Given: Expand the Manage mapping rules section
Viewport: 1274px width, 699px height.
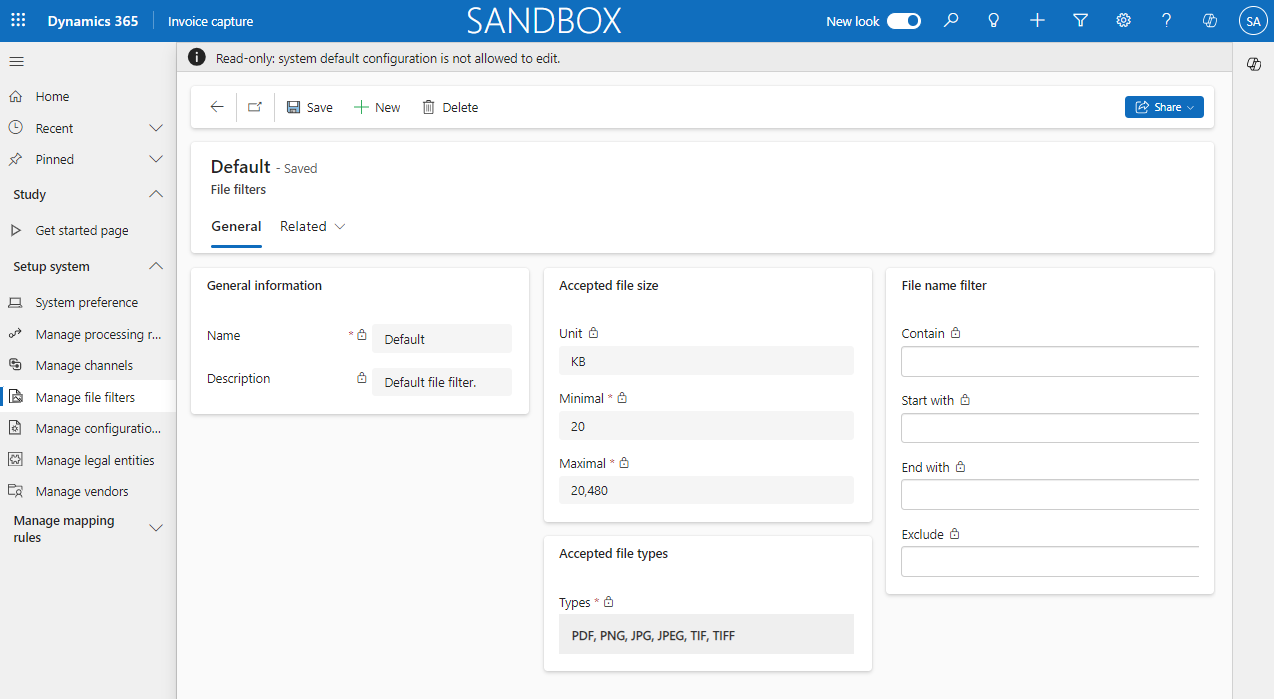Looking at the screenshot, I should pyautogui.click(x=156, y=527).
